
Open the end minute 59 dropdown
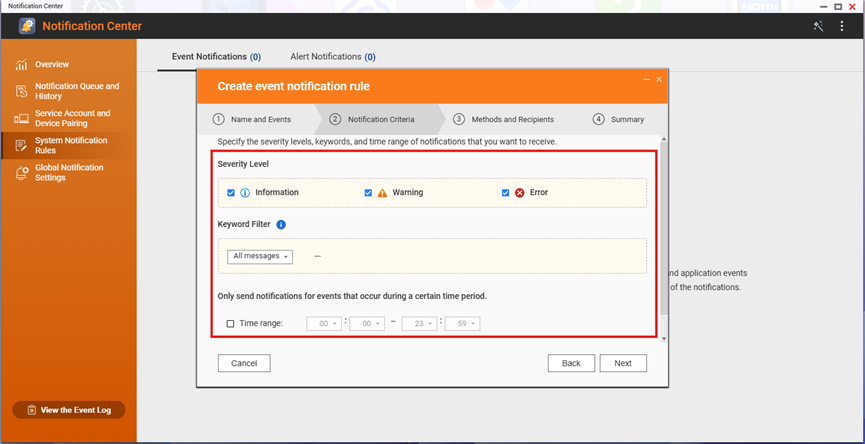click(462, 324)
